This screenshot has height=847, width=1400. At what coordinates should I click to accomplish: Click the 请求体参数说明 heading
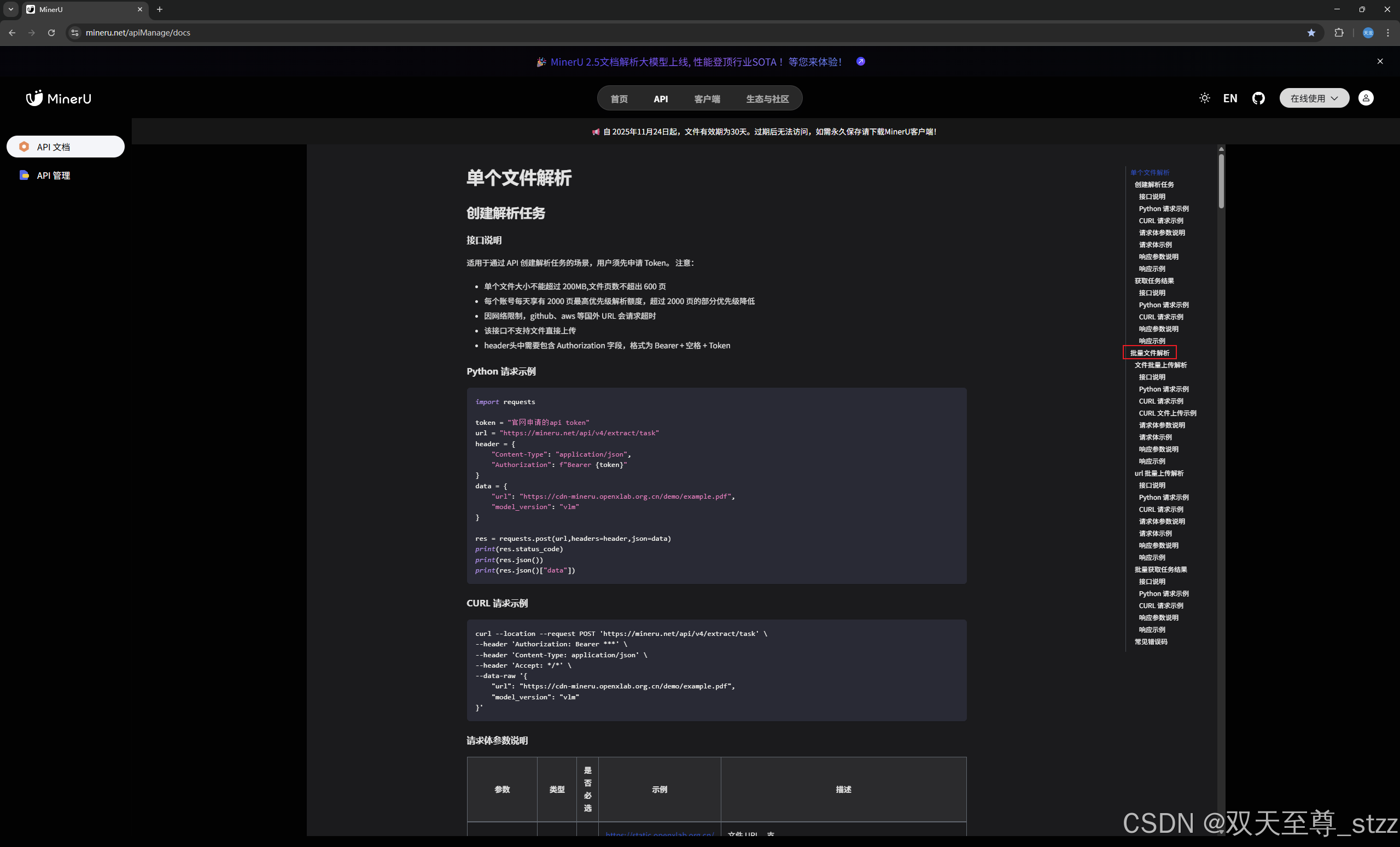click(497, 741)
